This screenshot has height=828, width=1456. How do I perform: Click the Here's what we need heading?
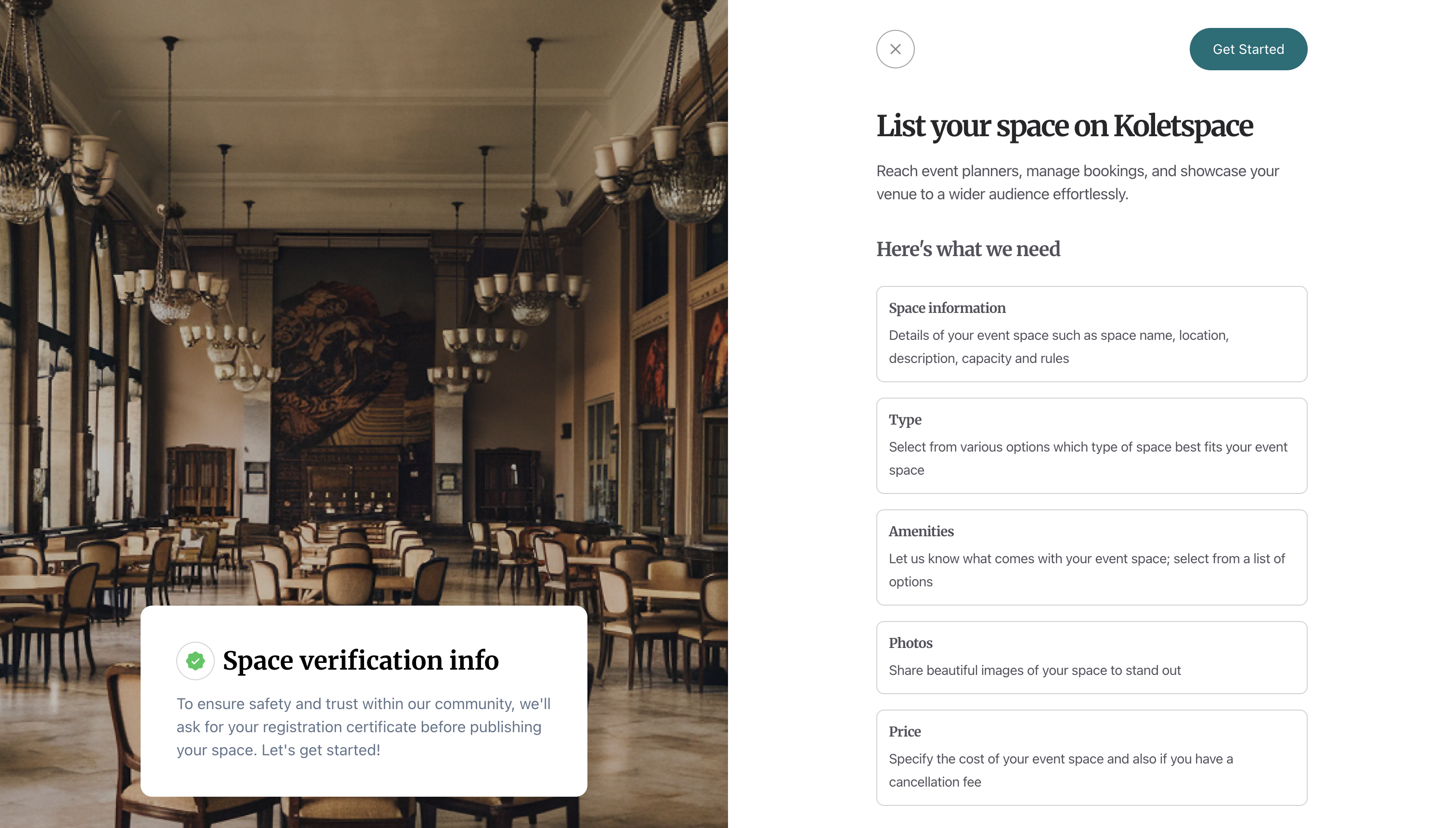(968, 248)
